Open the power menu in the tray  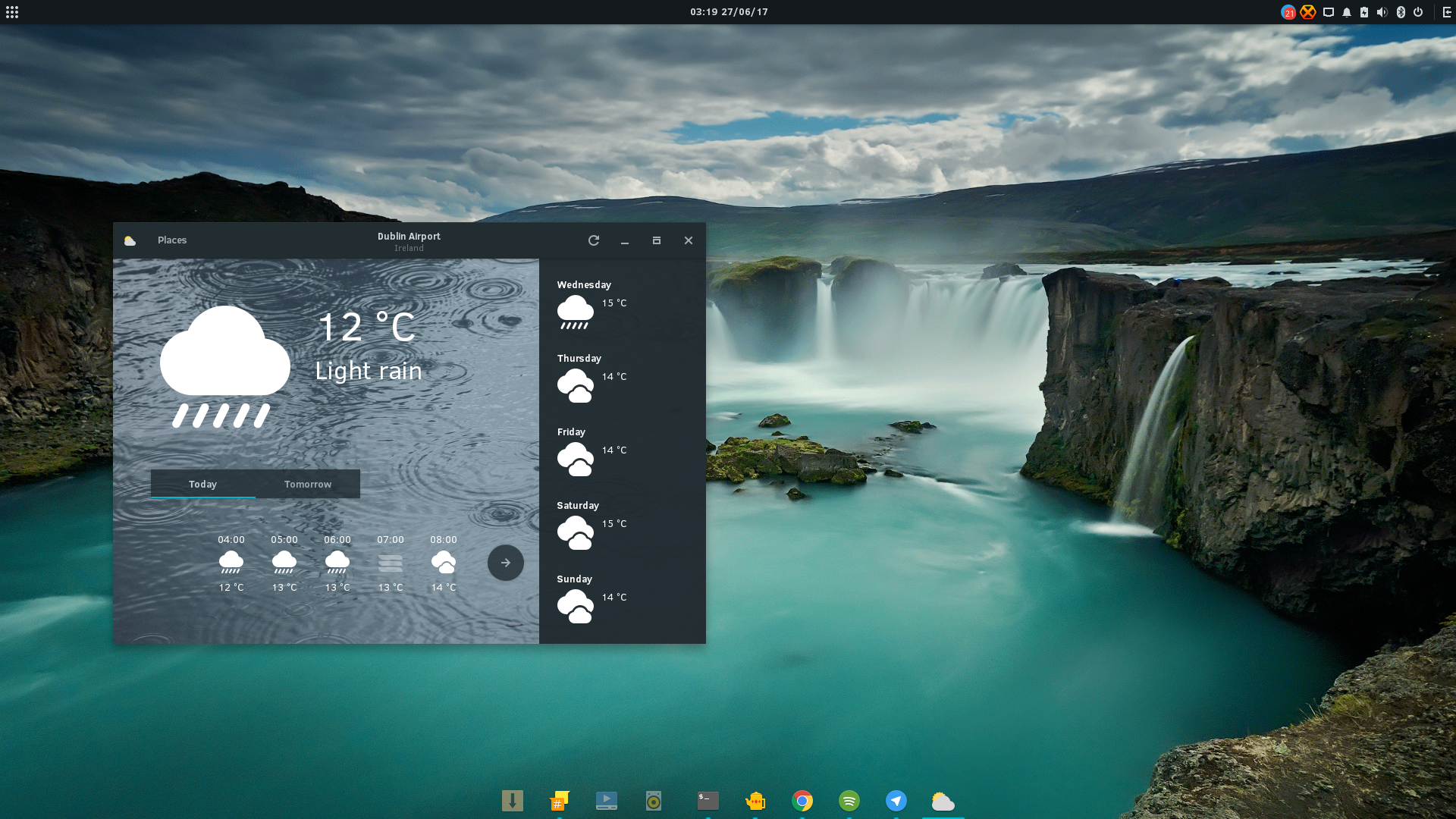[x=1418, y=12]
